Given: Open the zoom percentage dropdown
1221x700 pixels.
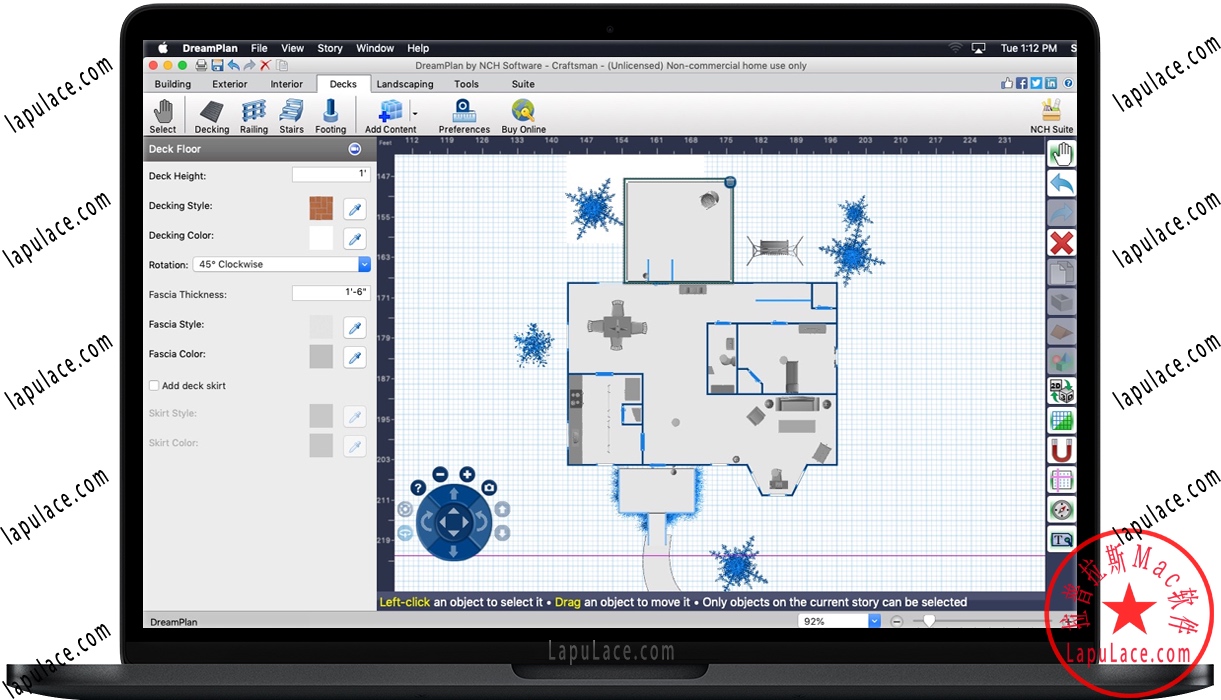Looking at the screenshot, I should [x=874, y=621].
